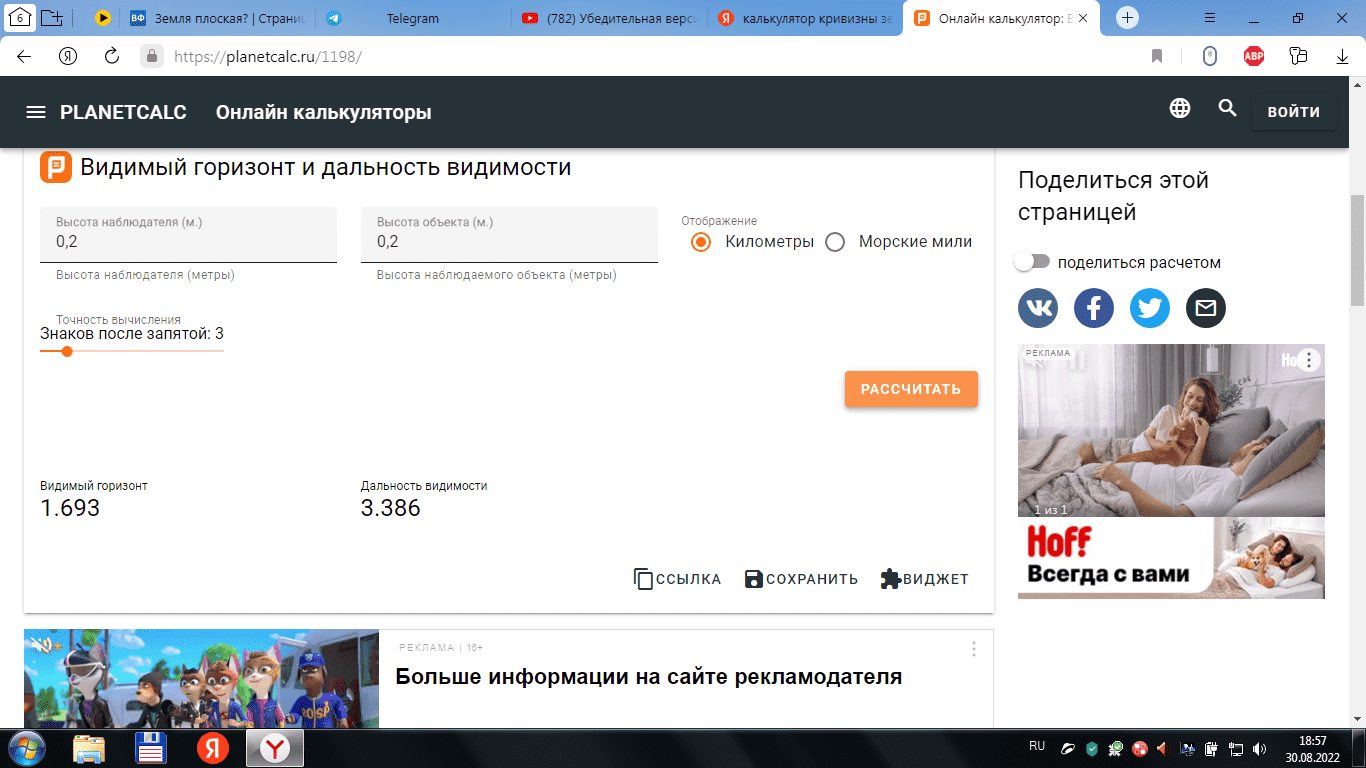Click the orange PLANETCALC logo beside the calculator title
The width and height of the screenshot is (1366, 768).
56,167
